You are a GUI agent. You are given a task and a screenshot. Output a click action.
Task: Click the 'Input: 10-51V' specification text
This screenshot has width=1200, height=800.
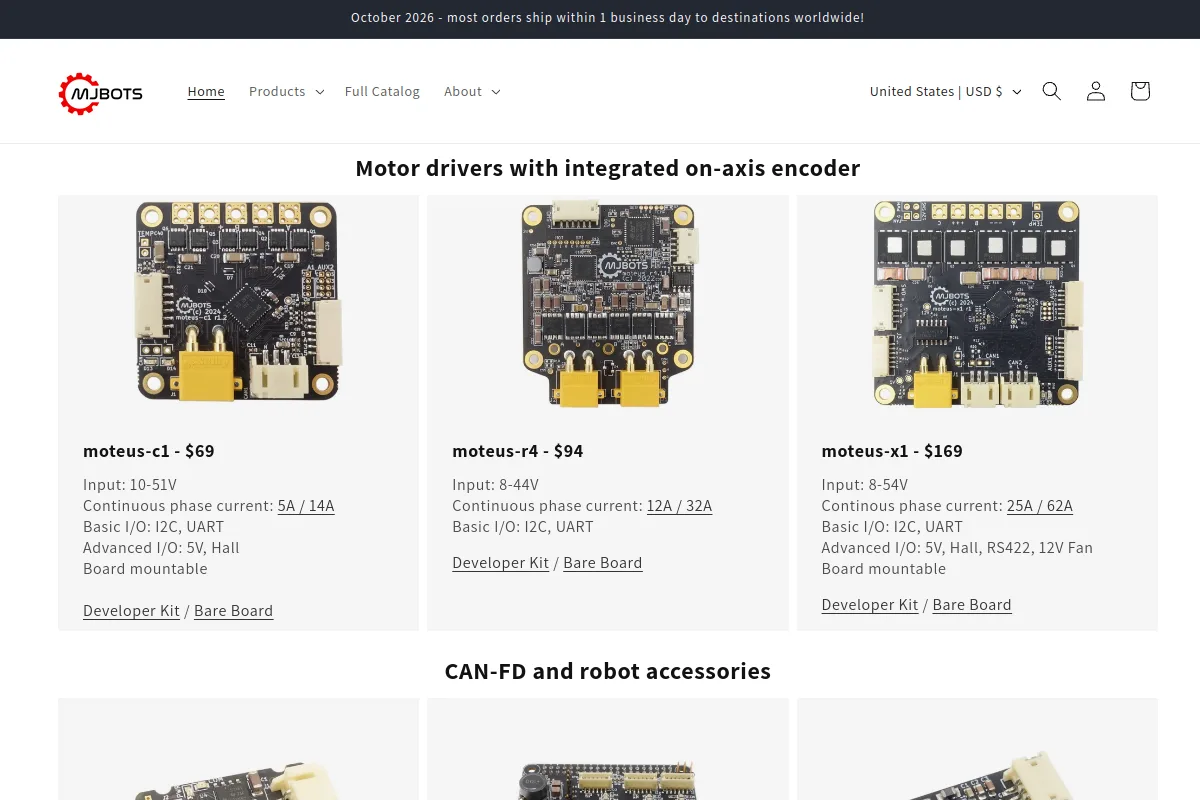[130, 485]
